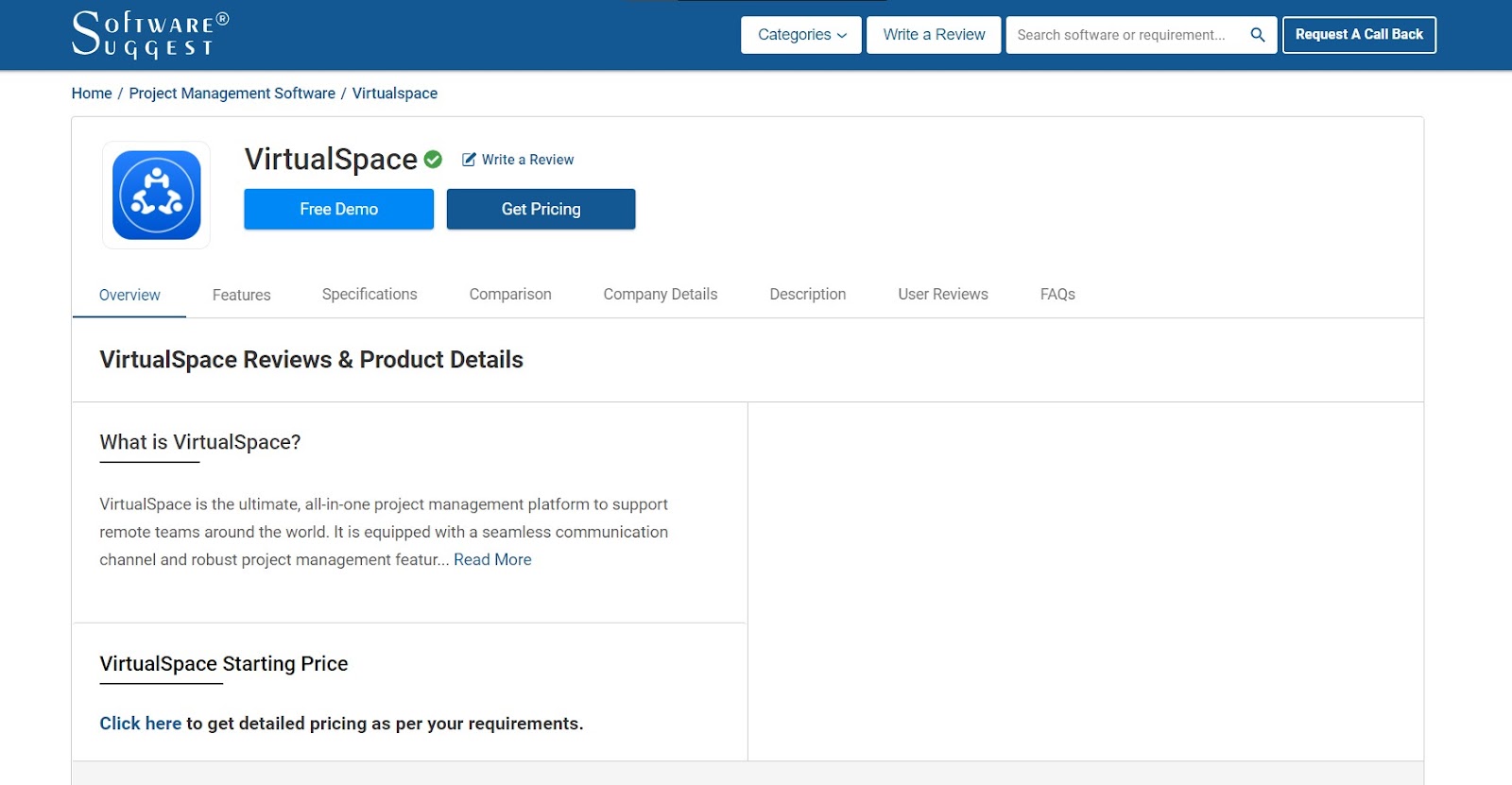
Task: Switch to the Features tab
Action: pyautogui.click(x=242, y=295)
